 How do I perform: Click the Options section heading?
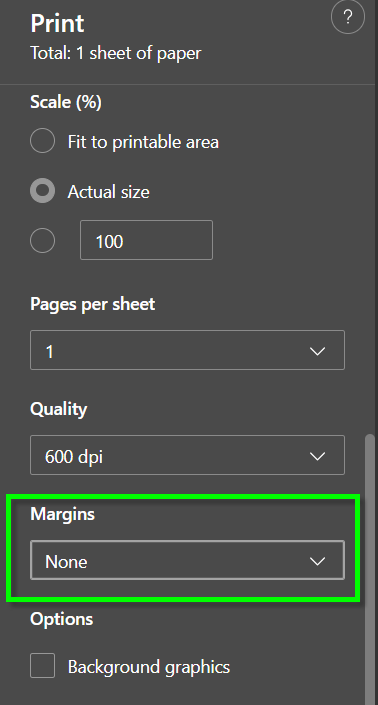click(62, 619)
